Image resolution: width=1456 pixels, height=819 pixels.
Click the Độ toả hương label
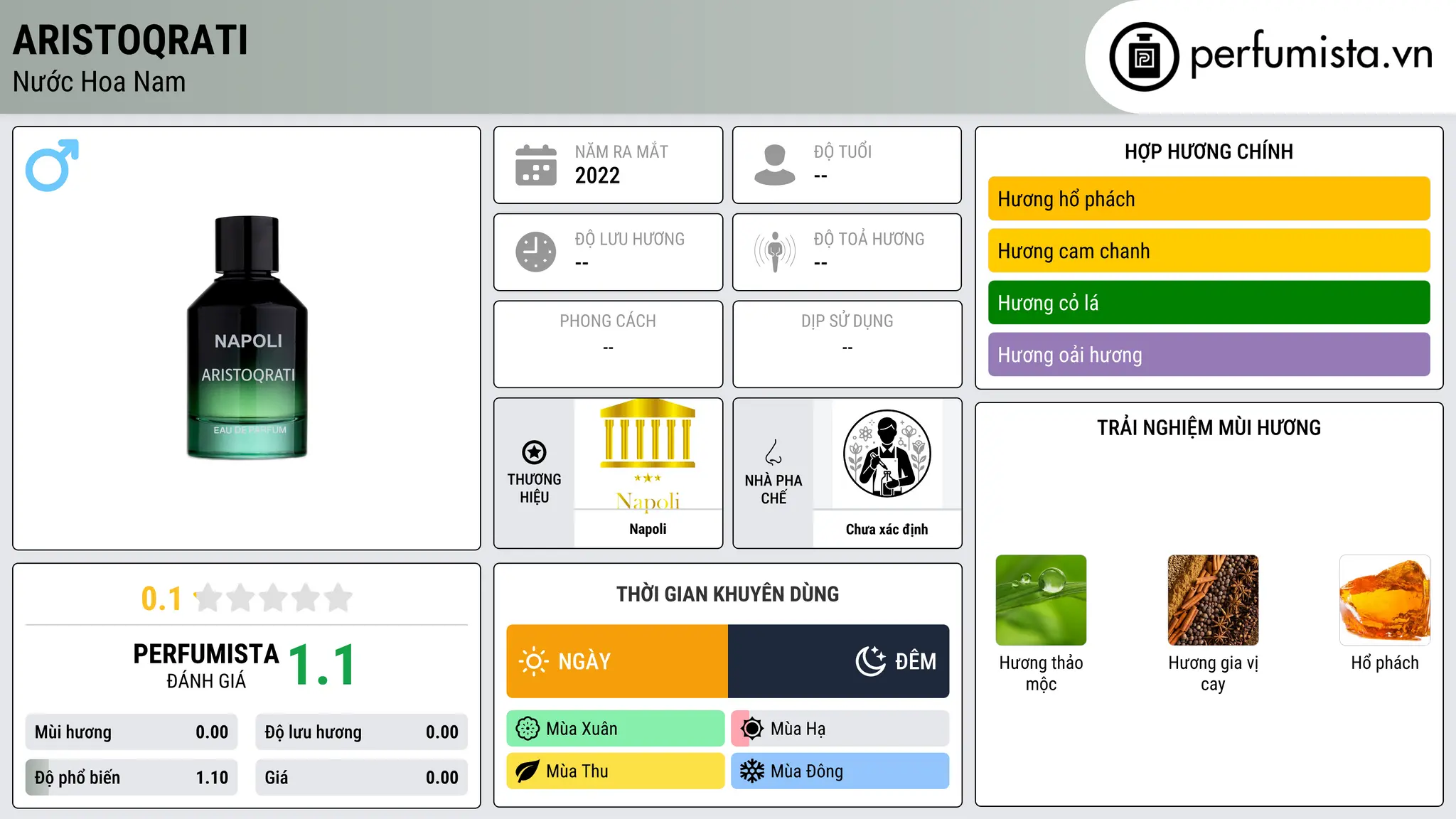click(x=869, y=239)
